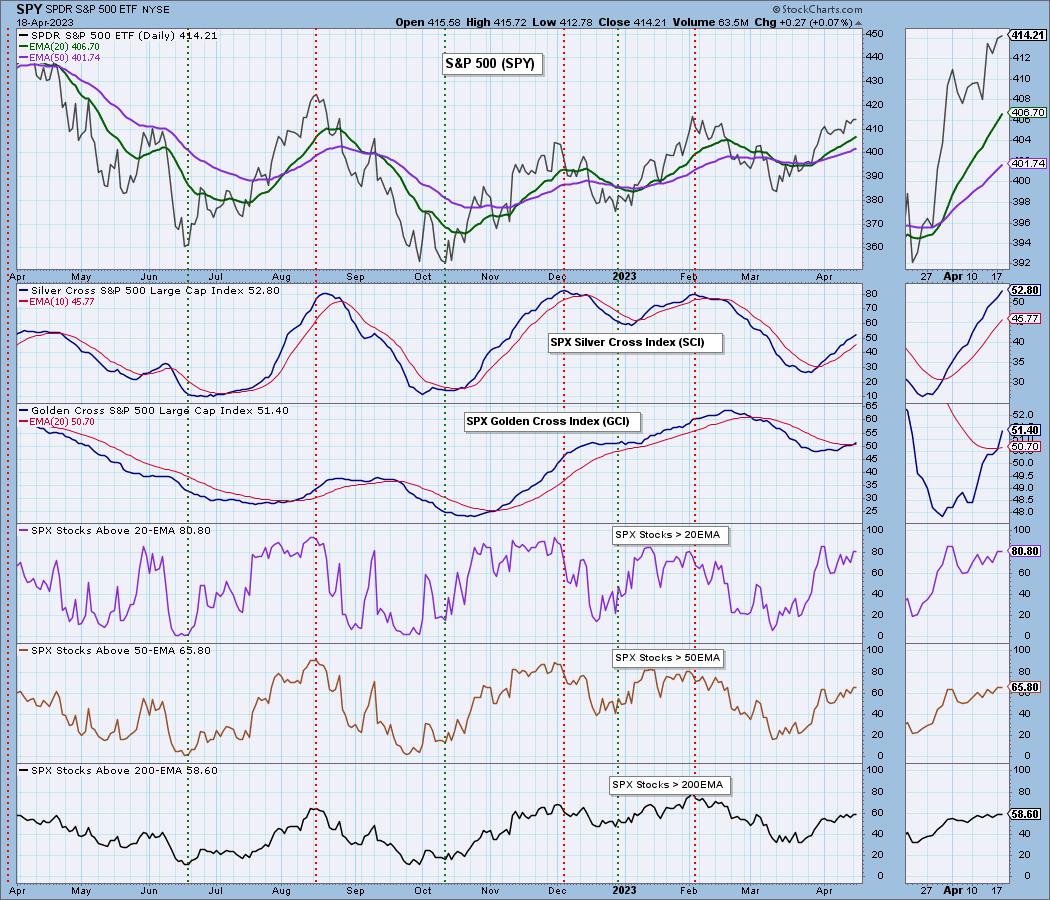Image resolution: width=1050 pixels, height=900 pixels.
Task: Click the SPX Stocks > 50EMA label box
Action: tap(670, 658)
